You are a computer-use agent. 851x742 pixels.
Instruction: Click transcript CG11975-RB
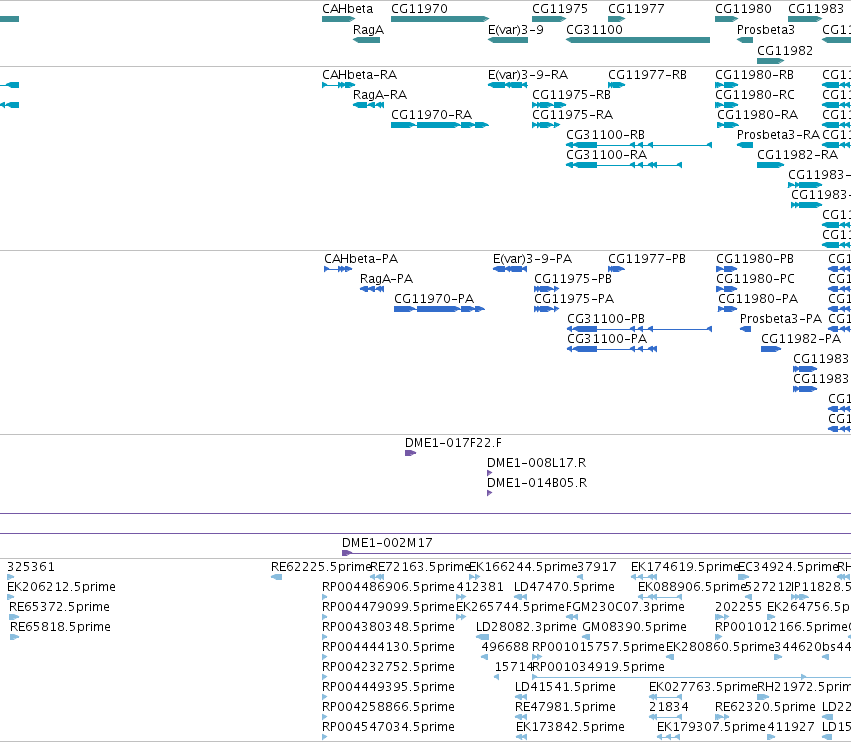pos(549,105)
